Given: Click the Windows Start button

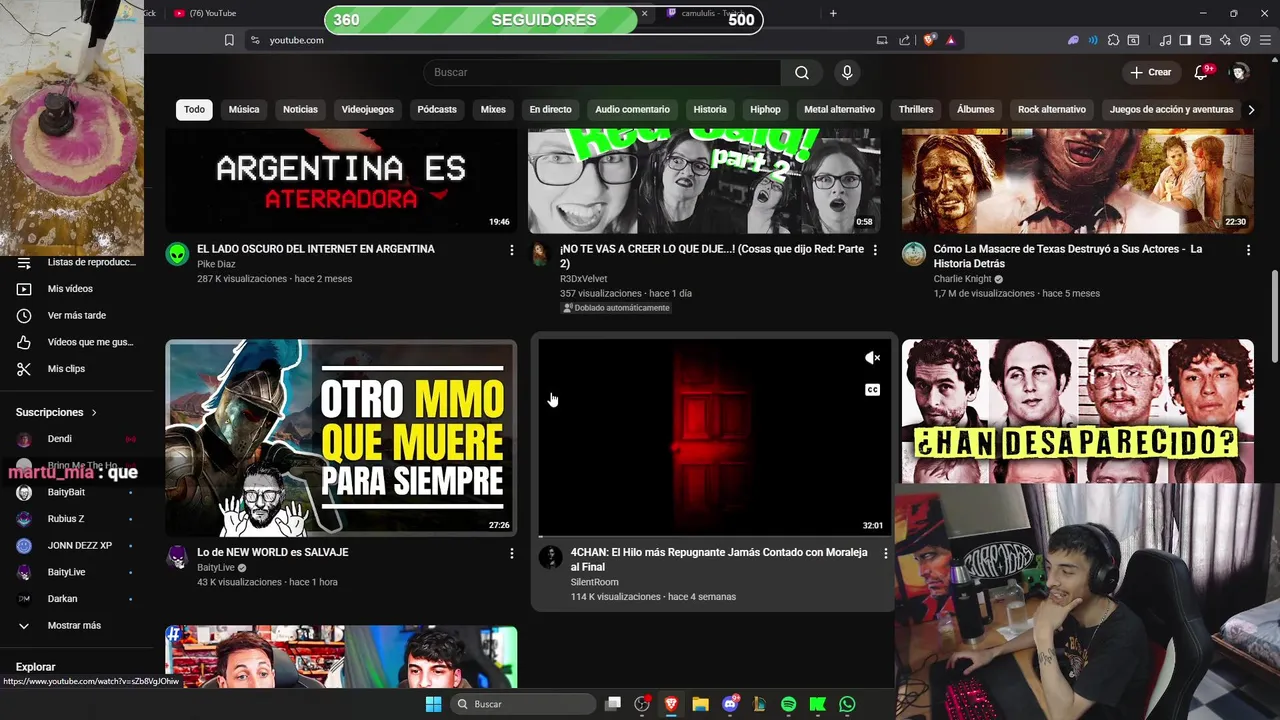Looking at the screenshot, I should point(433,704).
